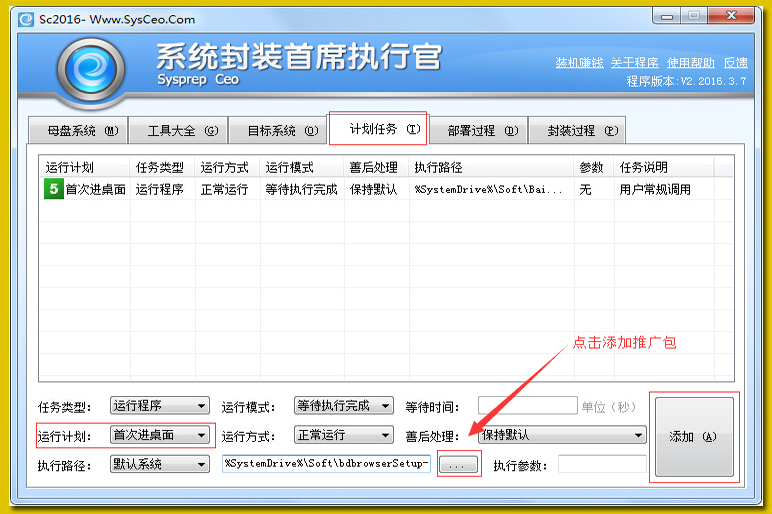Image resolution: width=772 pixels, height=514 pixels.
Task: Open the 关于程序 link
Action: [635, 63]
